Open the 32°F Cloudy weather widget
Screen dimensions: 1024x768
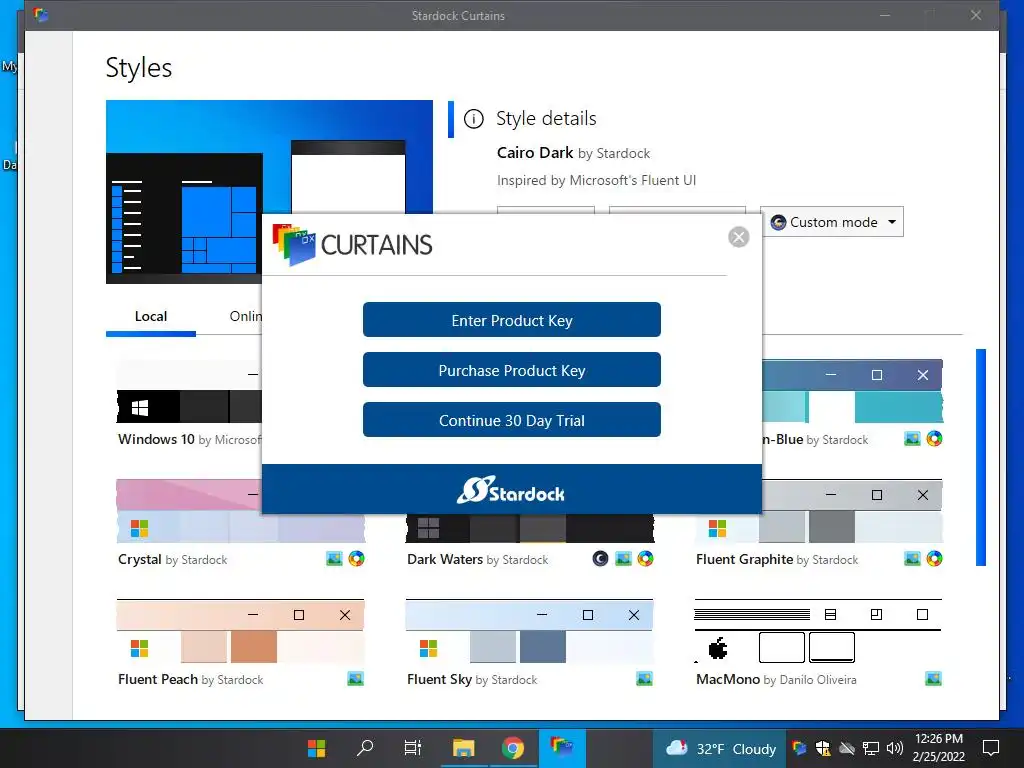tap(721, 748)
